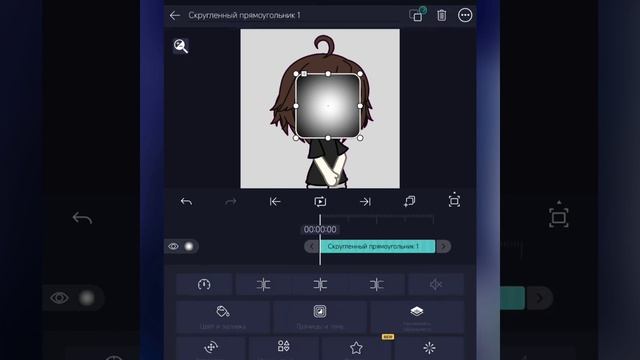
Task: Click the gradient rounded rectangle's center point
Action: point(328,106)
